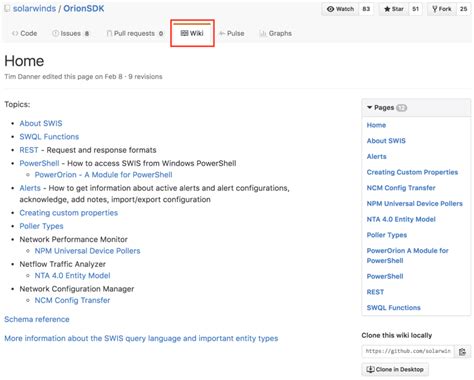Viewport: 474px width, 380px height.
Task: Select the Wiki tab
Action: [192, 33]
